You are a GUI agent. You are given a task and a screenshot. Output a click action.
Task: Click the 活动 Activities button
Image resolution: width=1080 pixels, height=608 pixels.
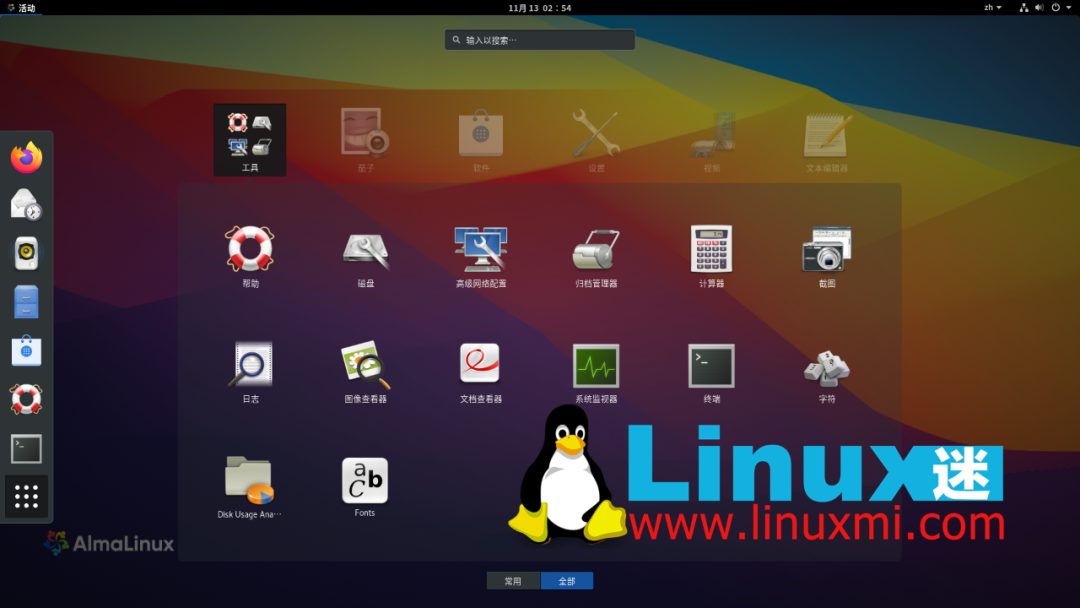point(21,8)
